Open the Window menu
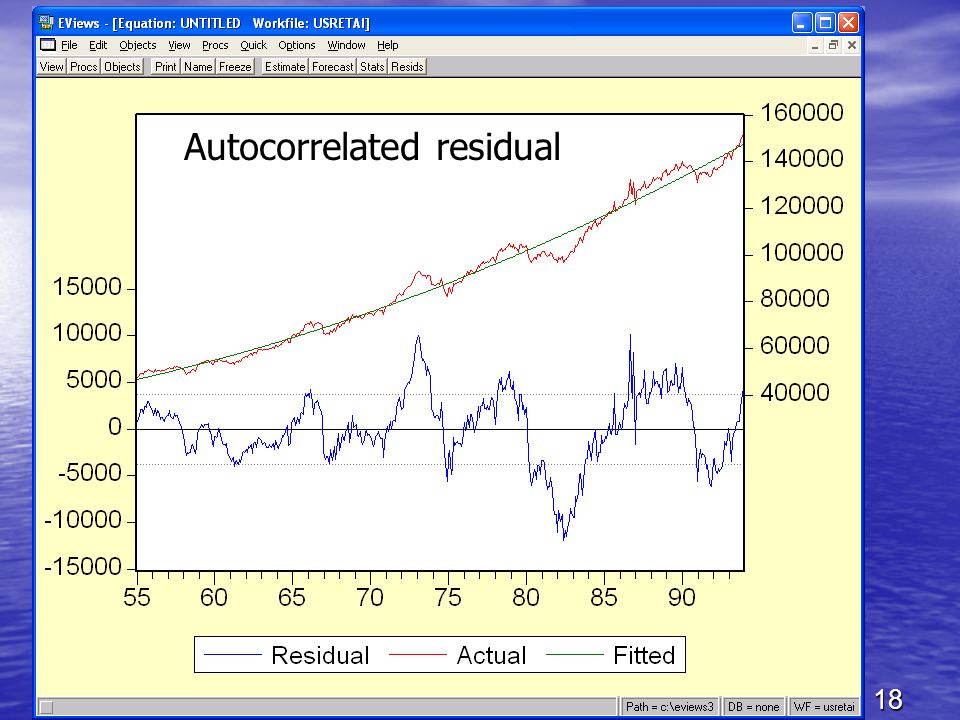 [x=347, y=45]
